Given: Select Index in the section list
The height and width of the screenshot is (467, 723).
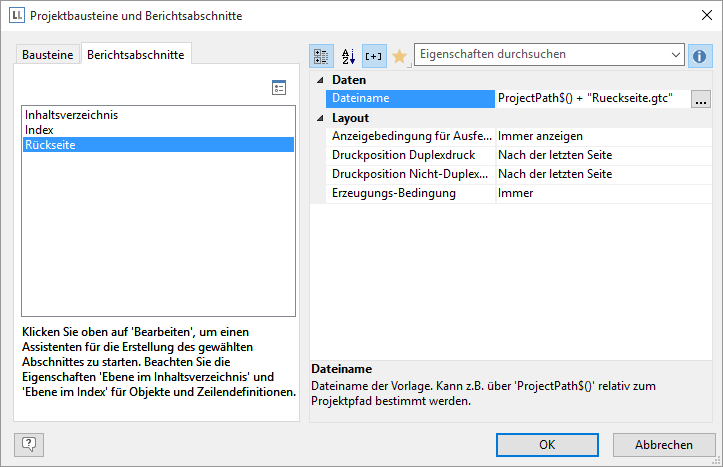Looking at the screenshot, I should click(x=39, y=130).
